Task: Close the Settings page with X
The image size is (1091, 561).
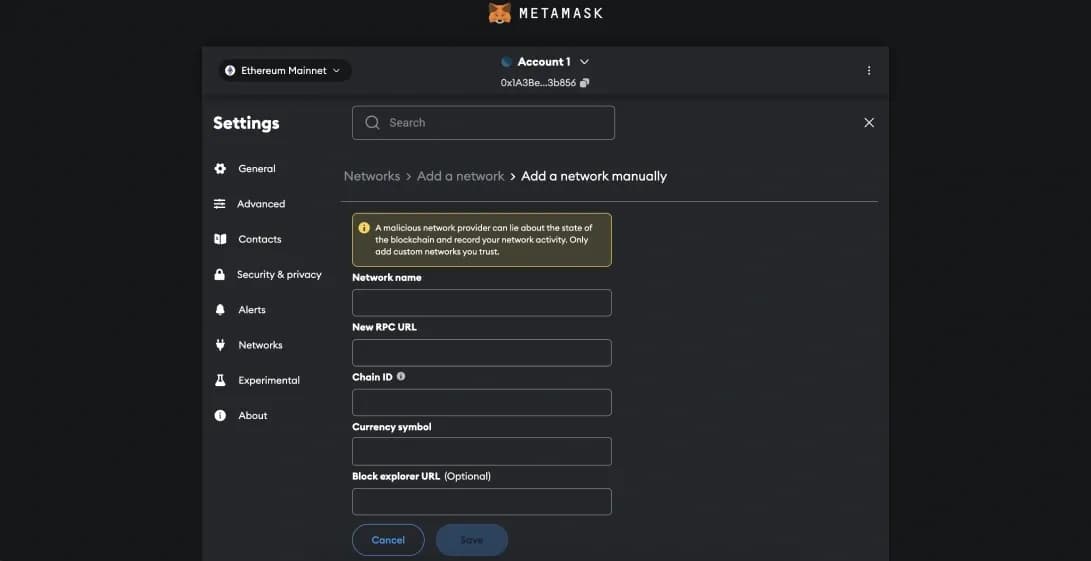Action: click(869, 123)
